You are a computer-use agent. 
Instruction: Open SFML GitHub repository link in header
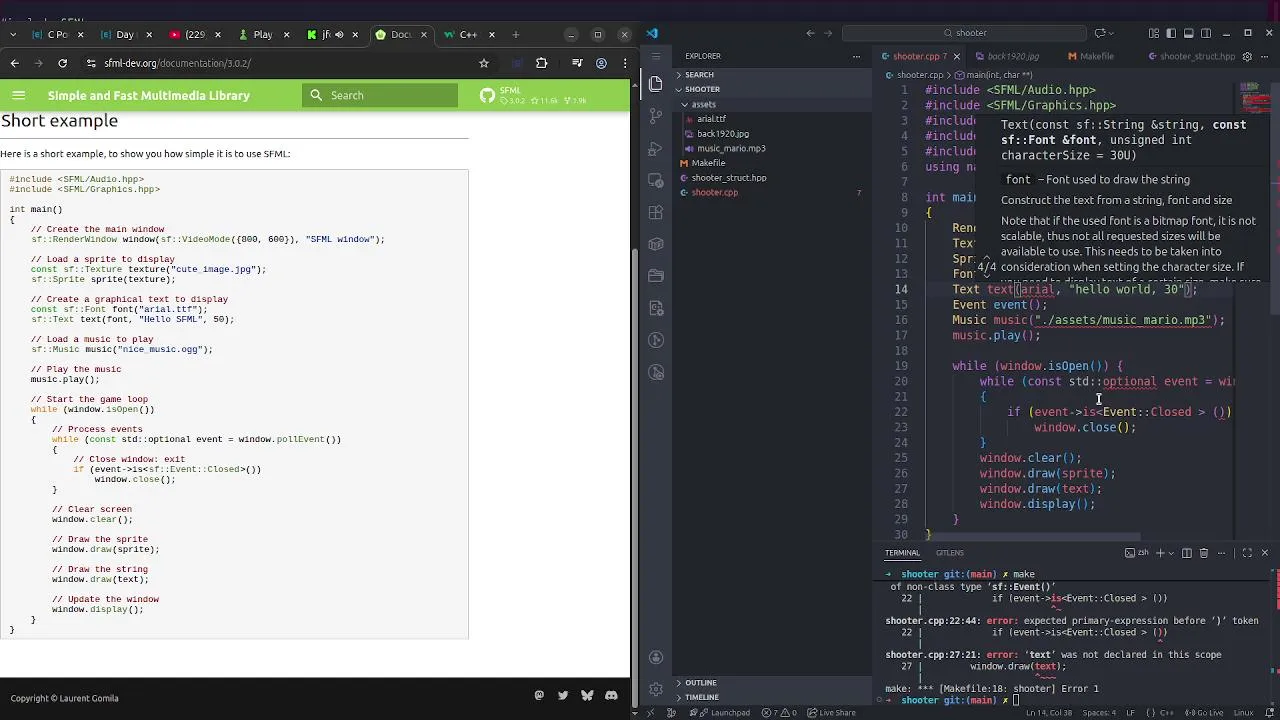(532, 96)
